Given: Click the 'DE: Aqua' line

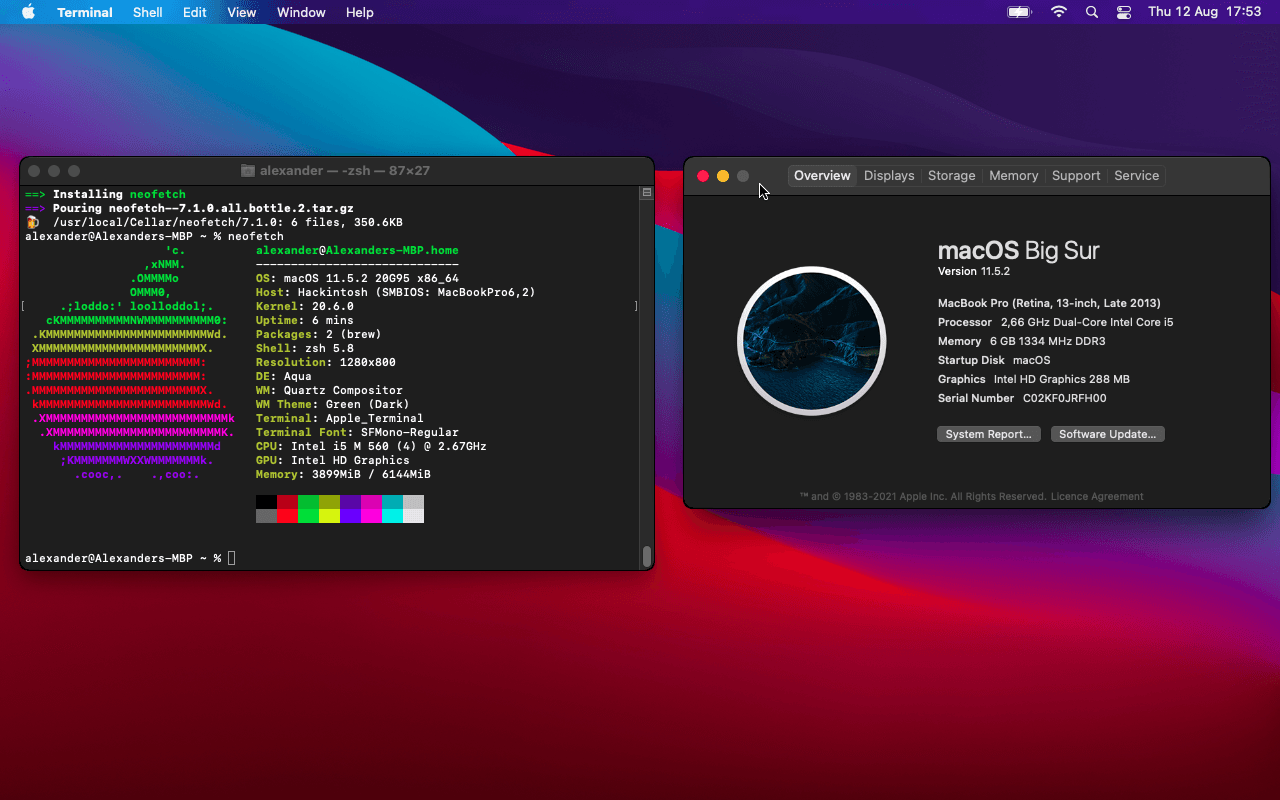Looking at the screenshot, I should tap(284, 376).
